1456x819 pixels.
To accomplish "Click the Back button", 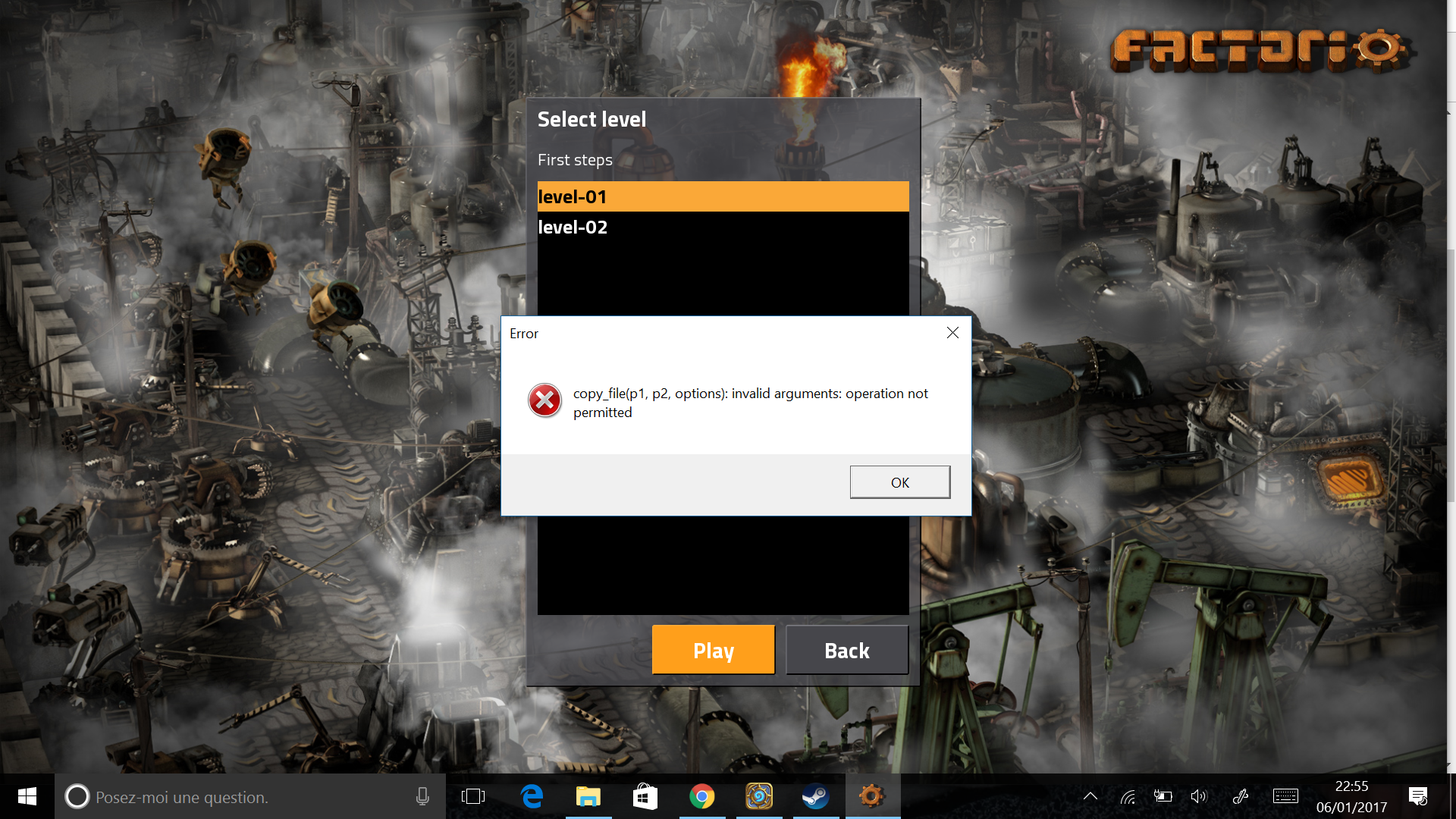I will pyautogui.click(x=847, y=650).
